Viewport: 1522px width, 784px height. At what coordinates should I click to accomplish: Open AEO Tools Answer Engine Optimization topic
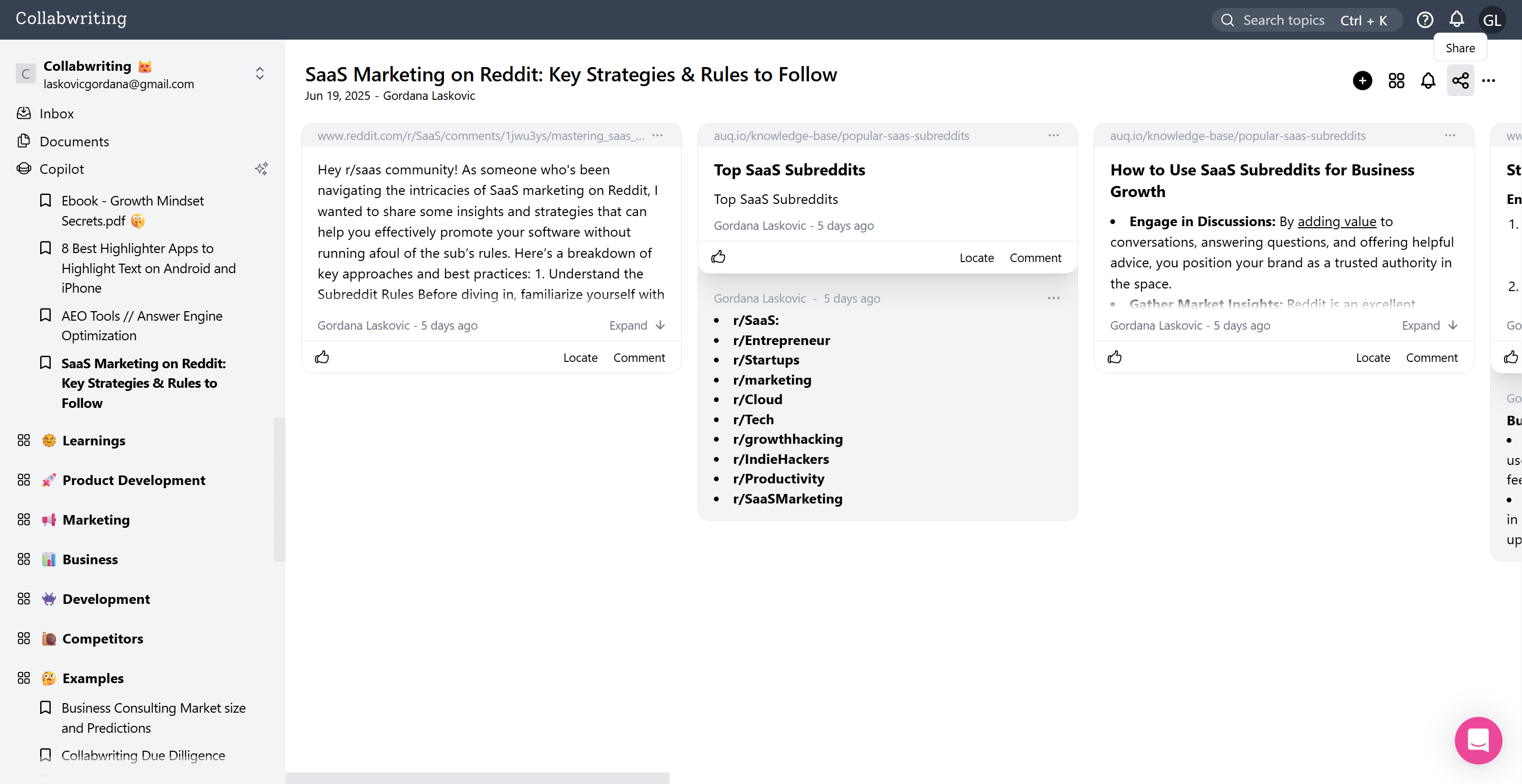click(142, 325)
